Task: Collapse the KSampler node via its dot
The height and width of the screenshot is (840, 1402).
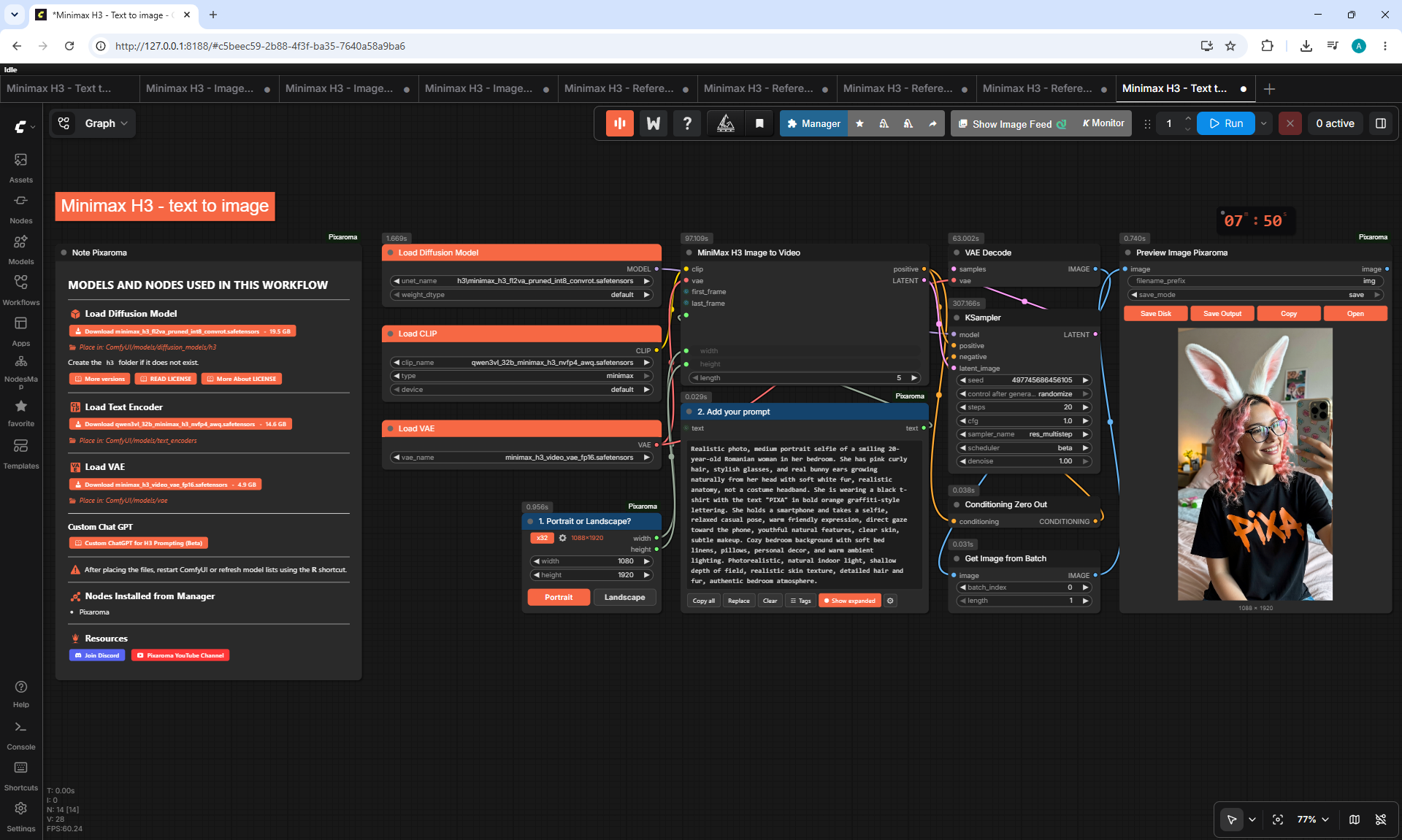Action: (x=957, y=317)
